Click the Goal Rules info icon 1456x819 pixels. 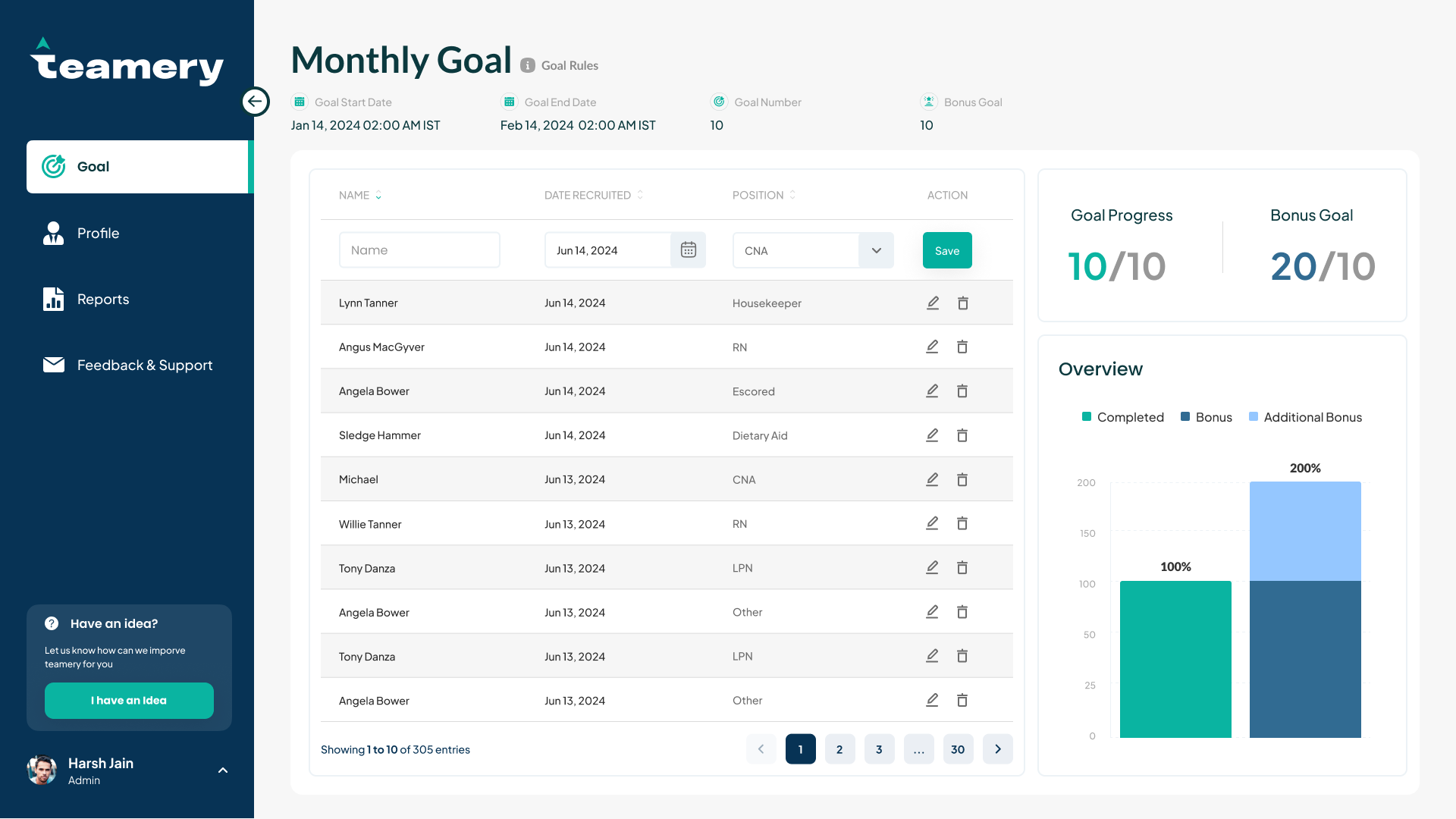tap(528, 66)
